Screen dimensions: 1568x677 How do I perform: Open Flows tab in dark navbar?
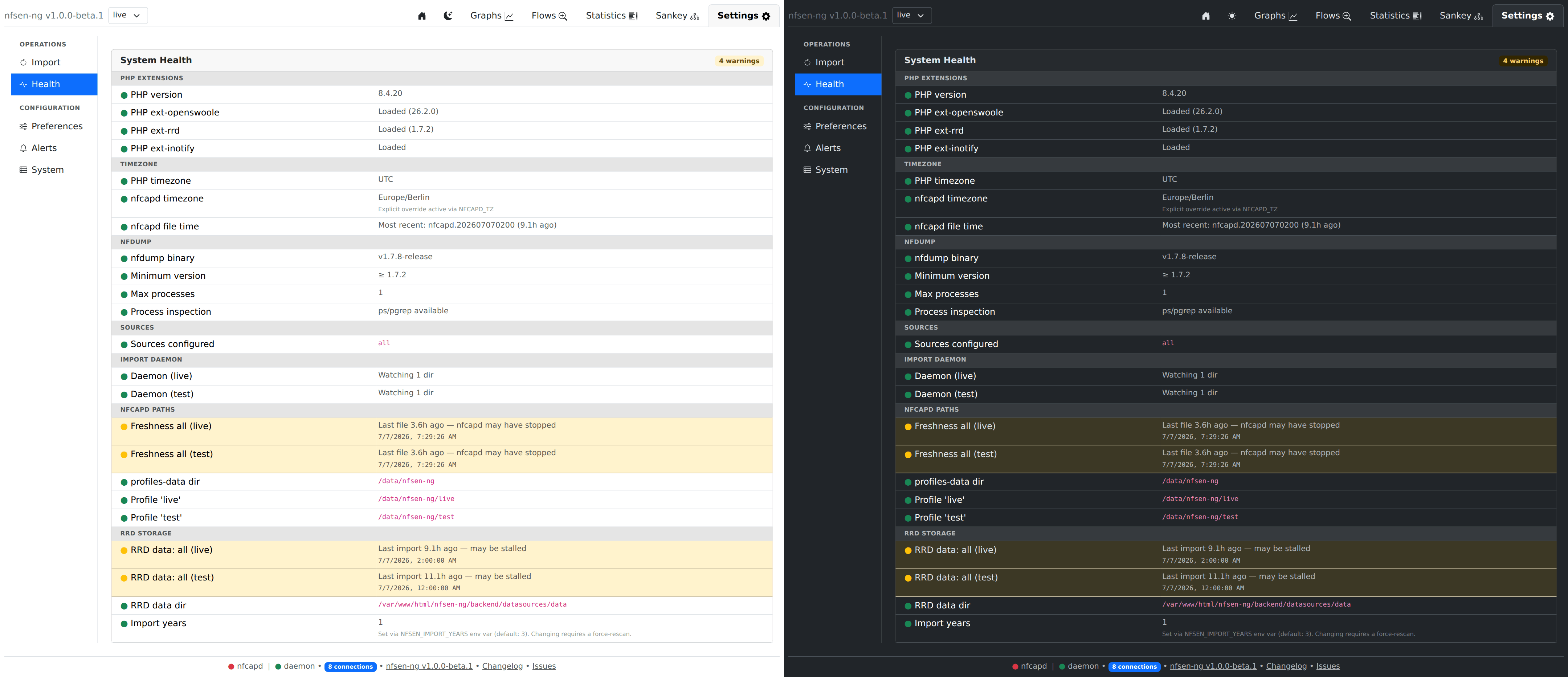pos(1333,16)
